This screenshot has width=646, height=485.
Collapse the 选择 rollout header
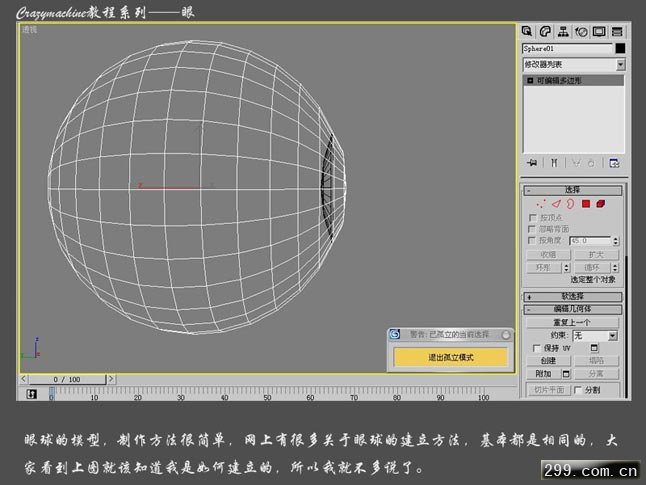coord(573,190)
